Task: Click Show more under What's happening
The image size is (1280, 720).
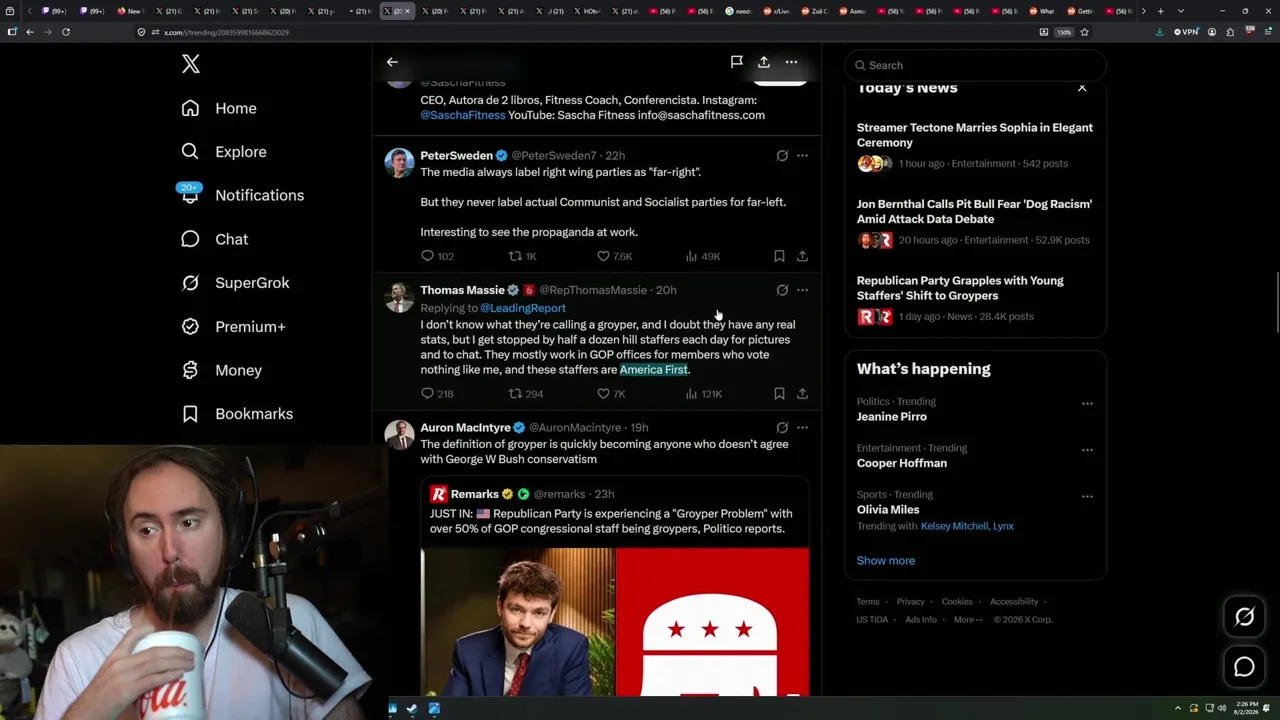Action: tap(886, 561)
